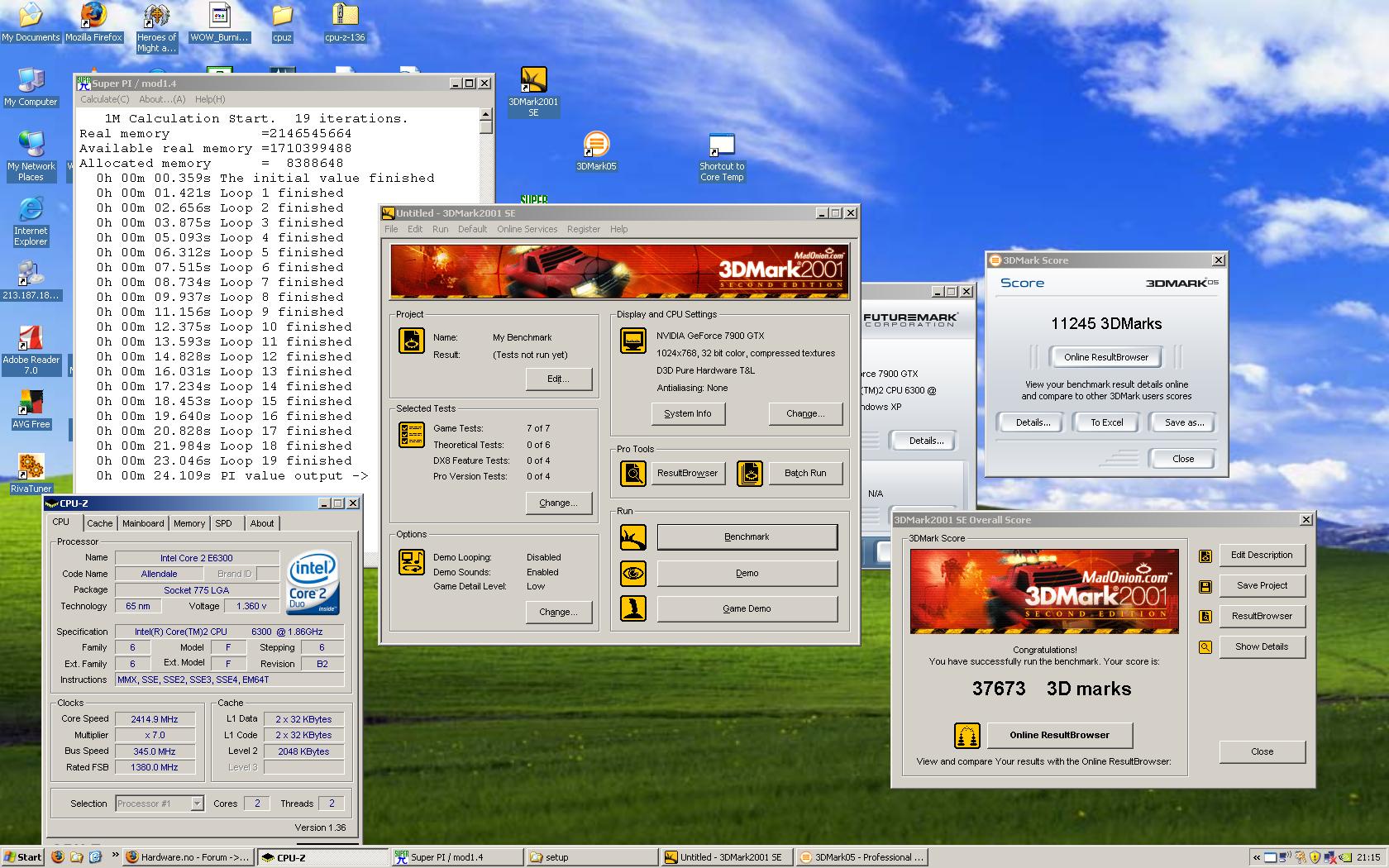Open the 3DMark05 desktop shortcut

596,151
